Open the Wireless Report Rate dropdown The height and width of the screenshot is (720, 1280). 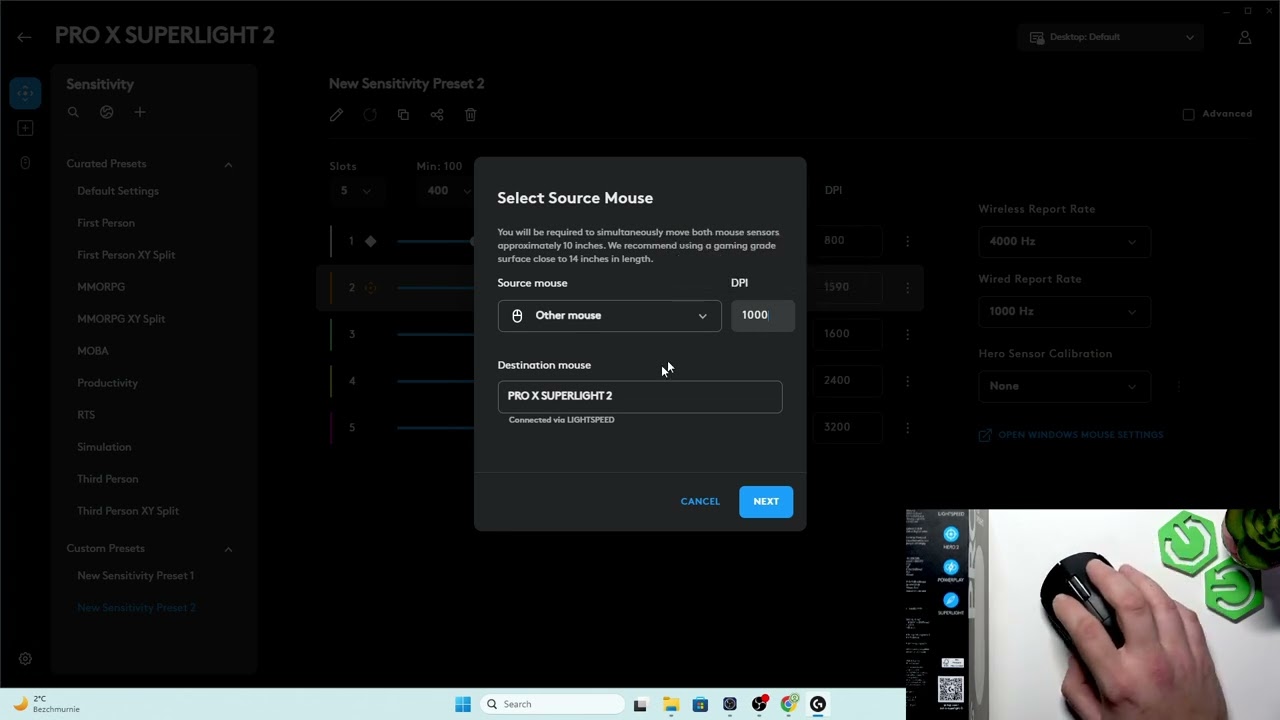pos(1064,241)
